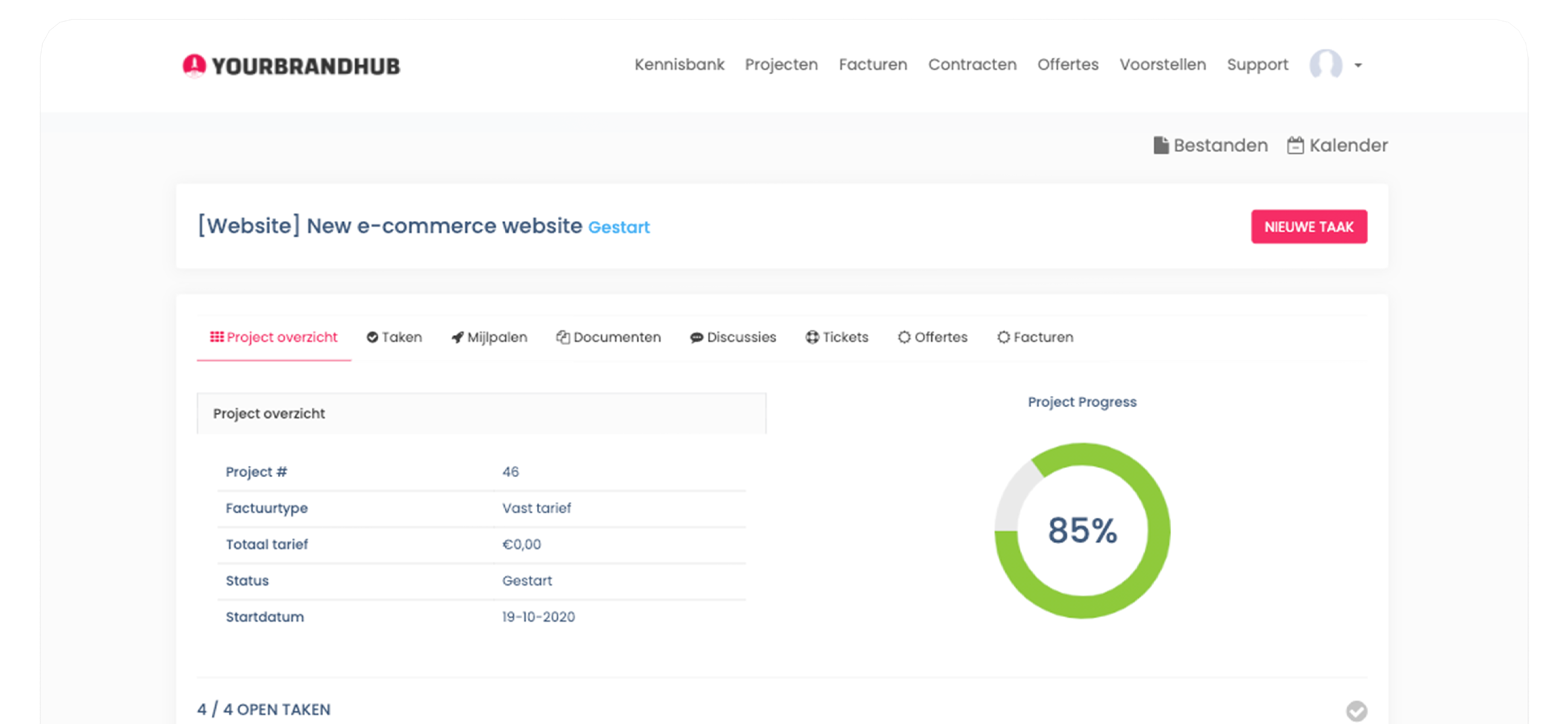Open Voorstellen in the top navigation
The height and width of the screenshot is (724, 1568).
point(1163,65)
